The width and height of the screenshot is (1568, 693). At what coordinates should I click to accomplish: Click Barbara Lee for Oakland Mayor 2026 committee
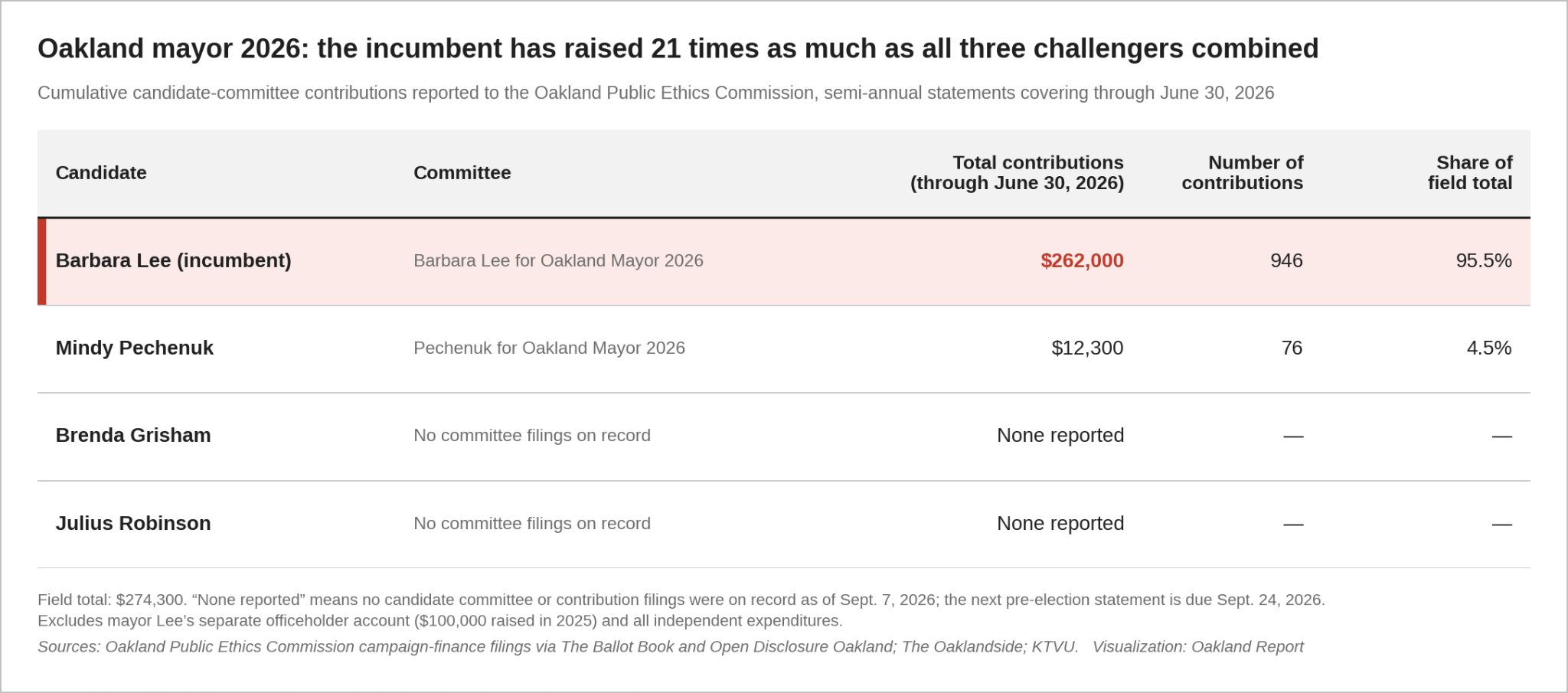tap(558, 261)
